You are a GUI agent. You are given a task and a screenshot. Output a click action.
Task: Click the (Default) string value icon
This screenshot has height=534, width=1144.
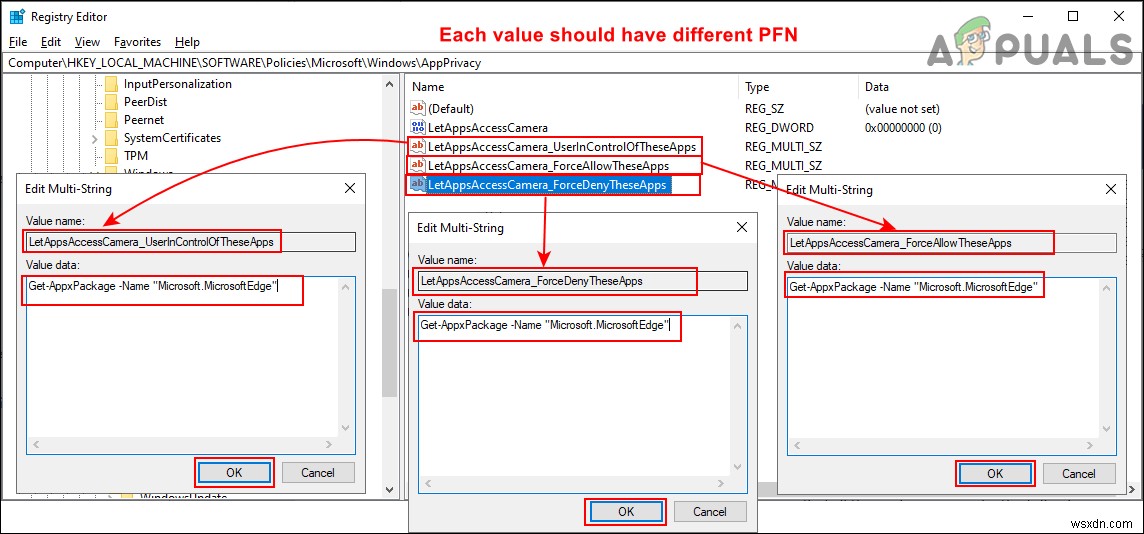417,108
